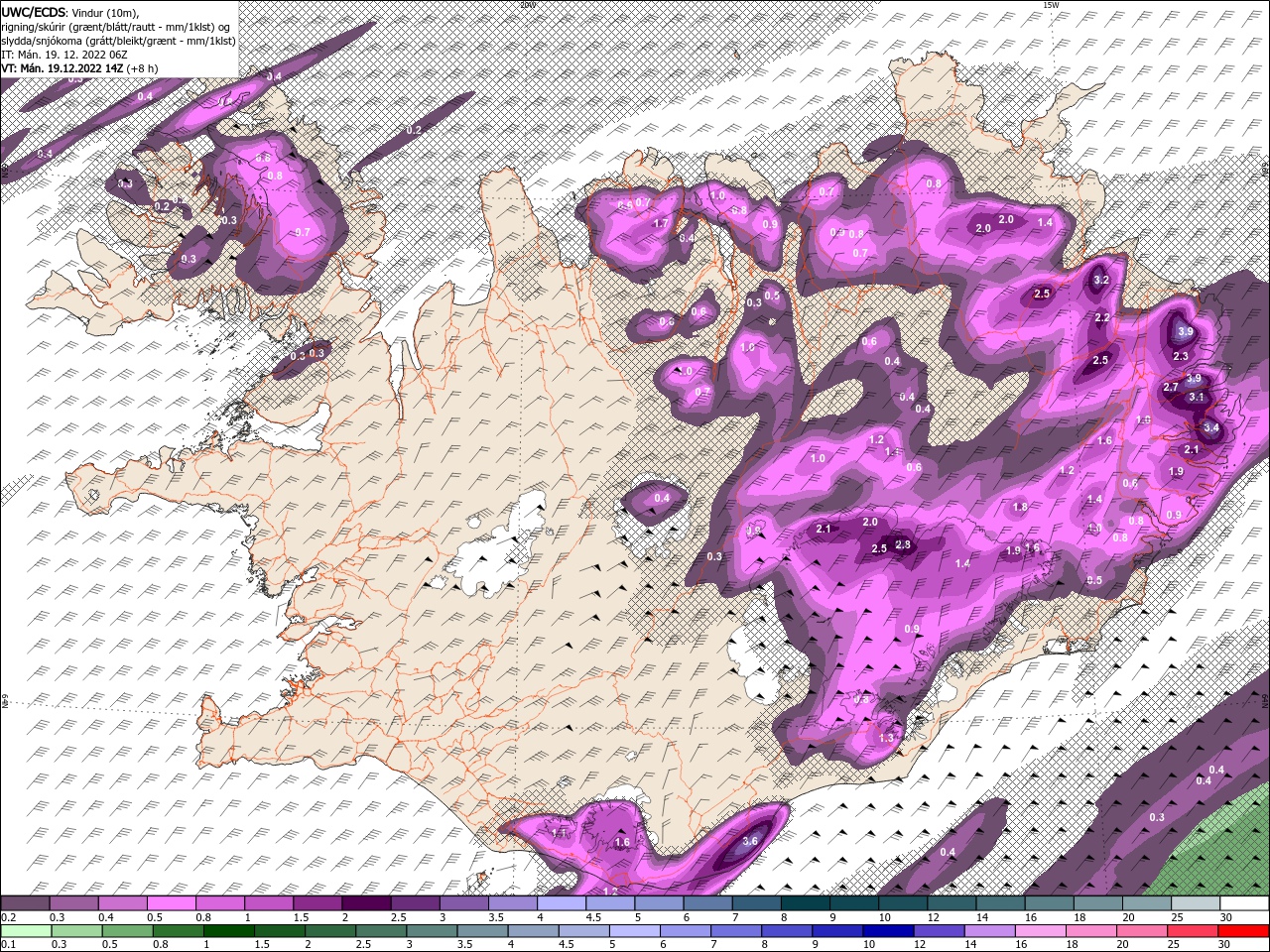The width and height of the screenshot is (1270, 952).
Task: Click the '4.5' label in the upper legend row
Action: point(593,917)
